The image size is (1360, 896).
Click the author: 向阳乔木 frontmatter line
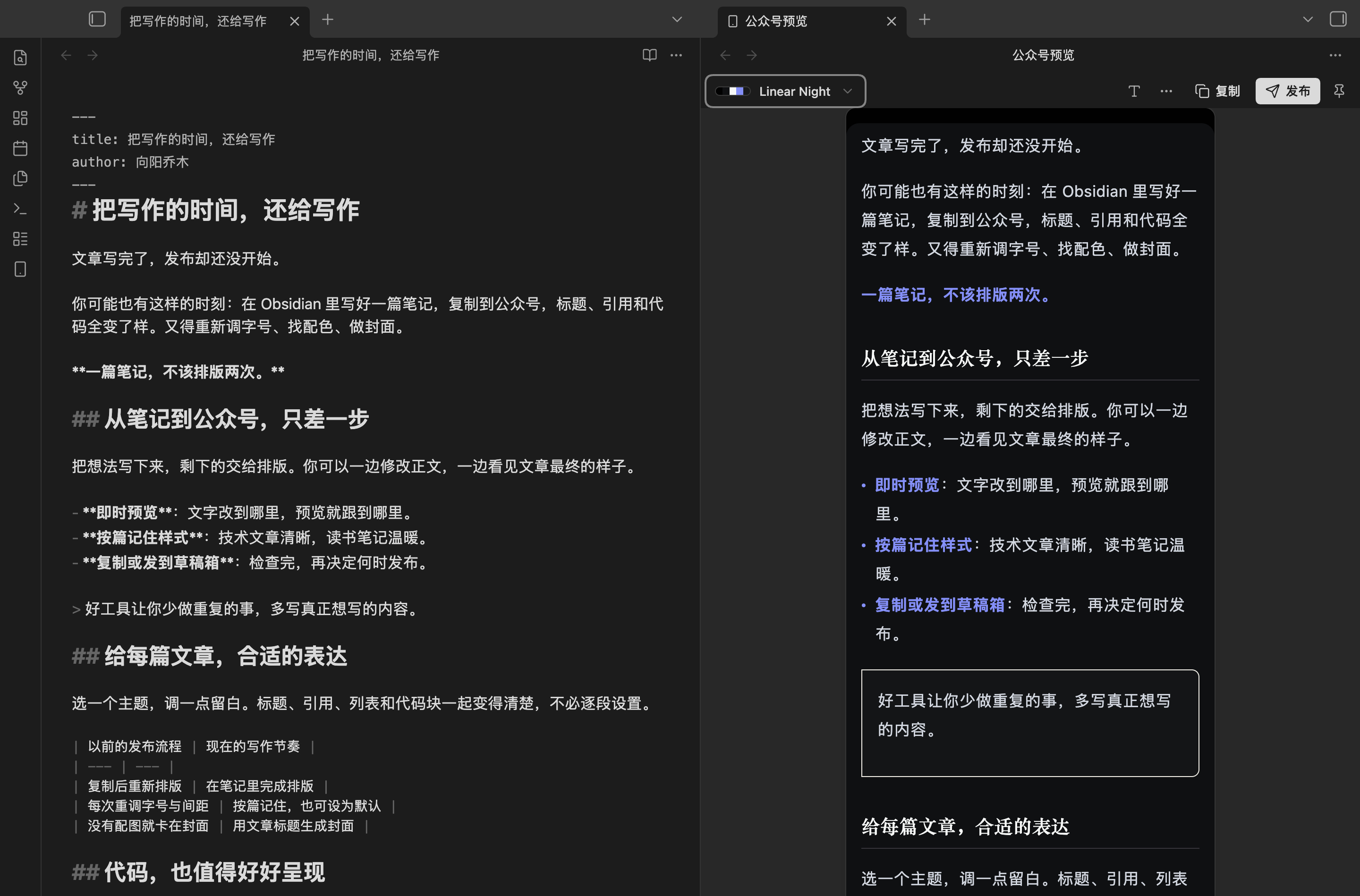[x=130, y=162]
